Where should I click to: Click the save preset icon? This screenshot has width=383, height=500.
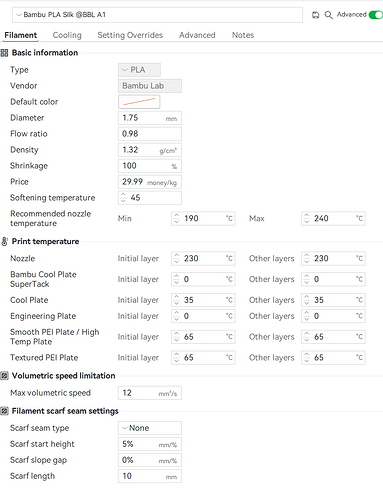[315, 15]
